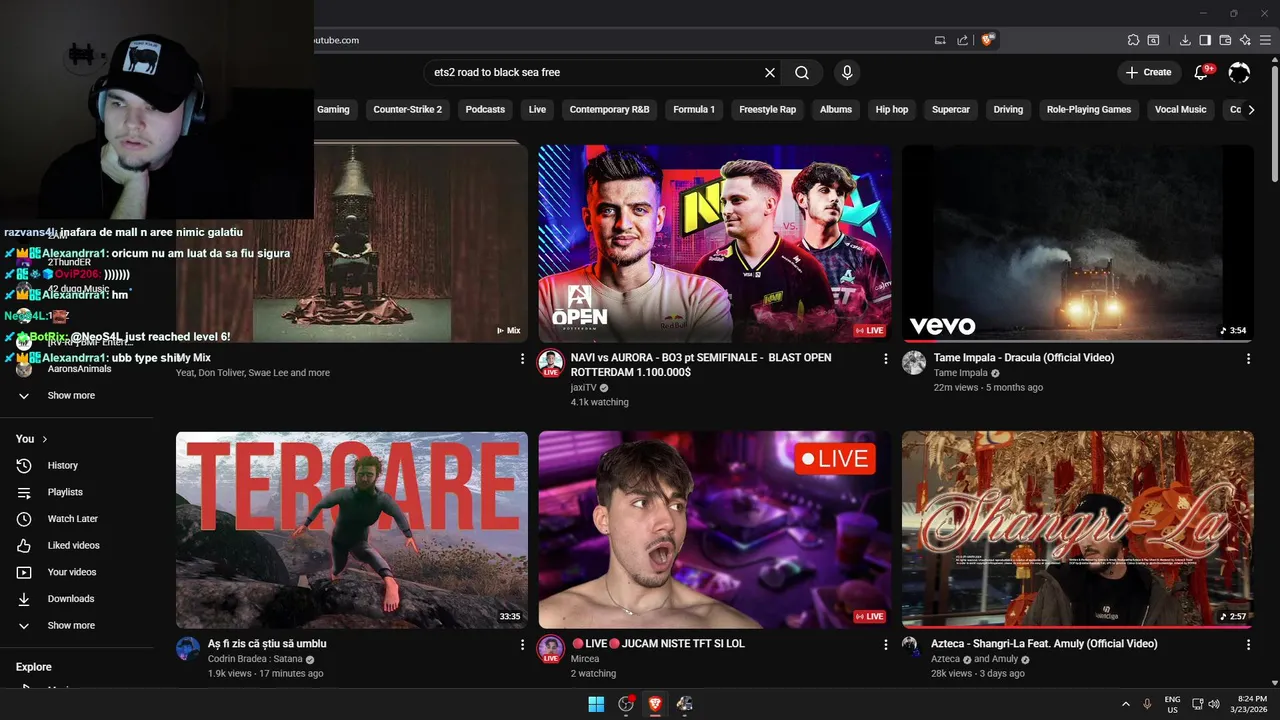This screenshot has height=720, width=1280.
Task: Show hidden system tray icons
Action: (x=1125, y=704)
